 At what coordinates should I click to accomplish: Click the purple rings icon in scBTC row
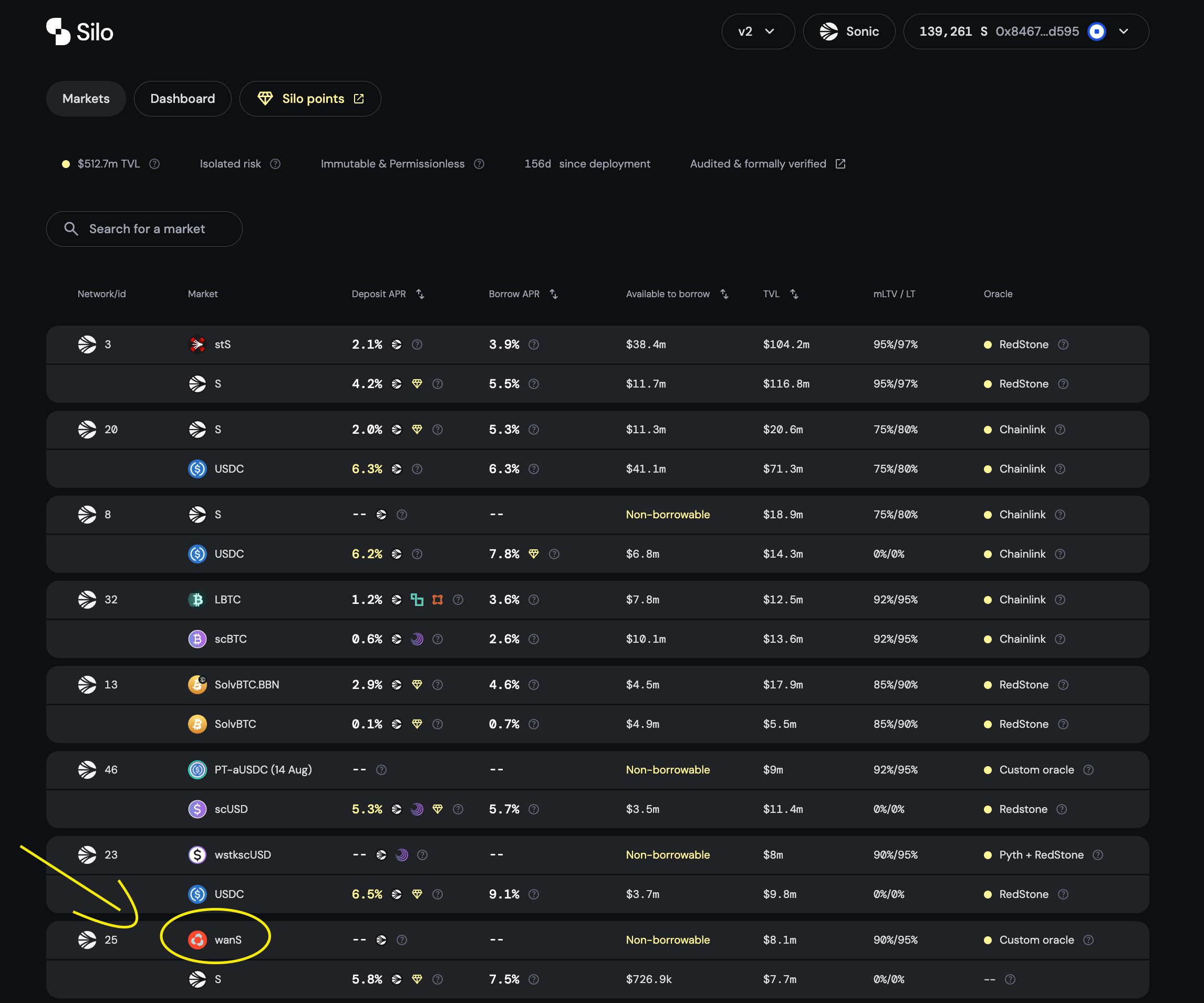[417, 639]
